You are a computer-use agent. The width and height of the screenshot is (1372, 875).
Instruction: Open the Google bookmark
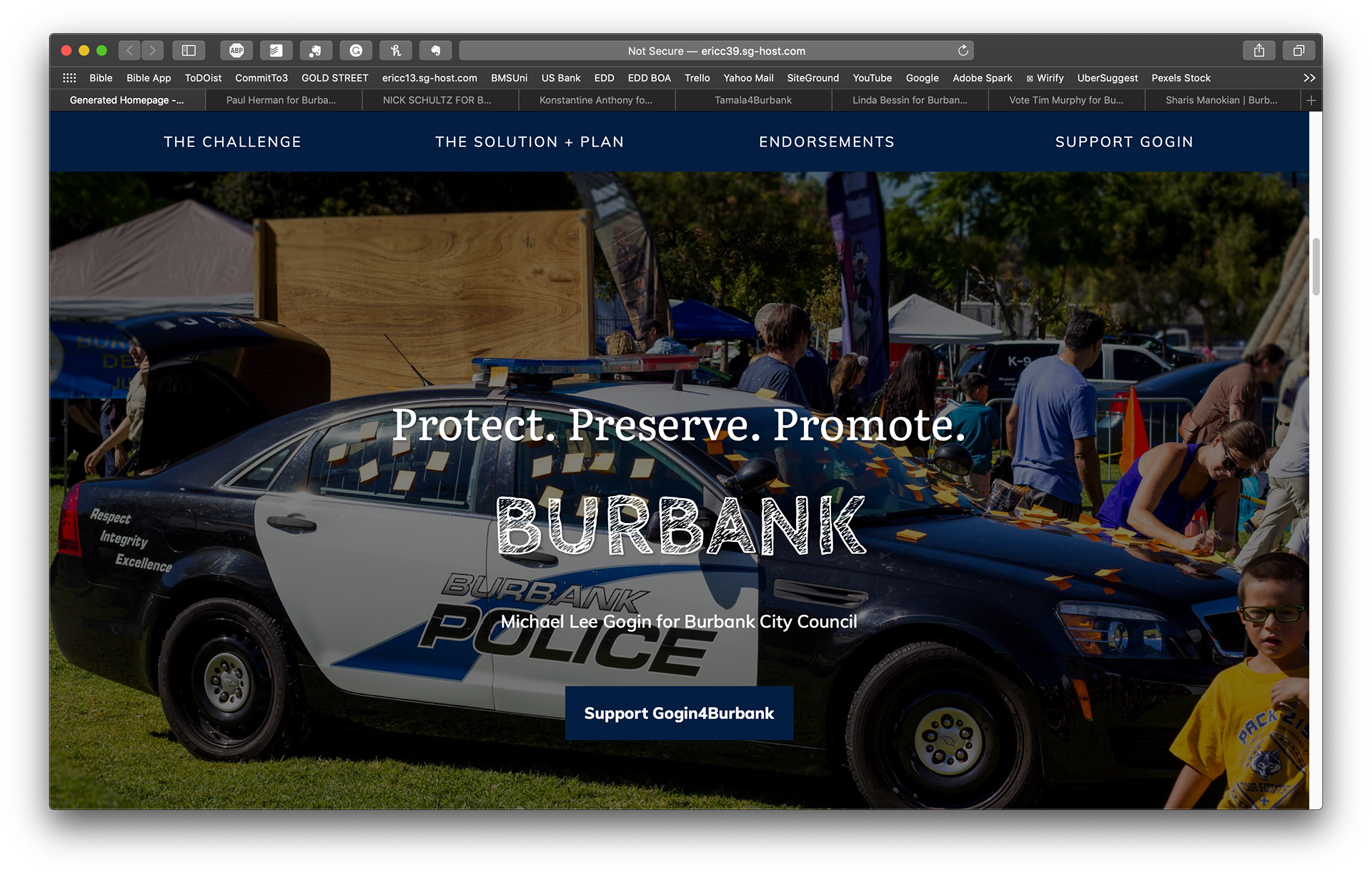(922, 78)
